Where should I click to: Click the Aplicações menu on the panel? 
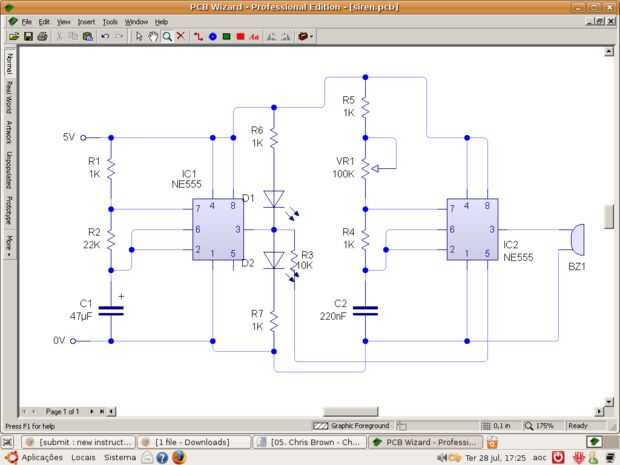(x=42, y=457)
